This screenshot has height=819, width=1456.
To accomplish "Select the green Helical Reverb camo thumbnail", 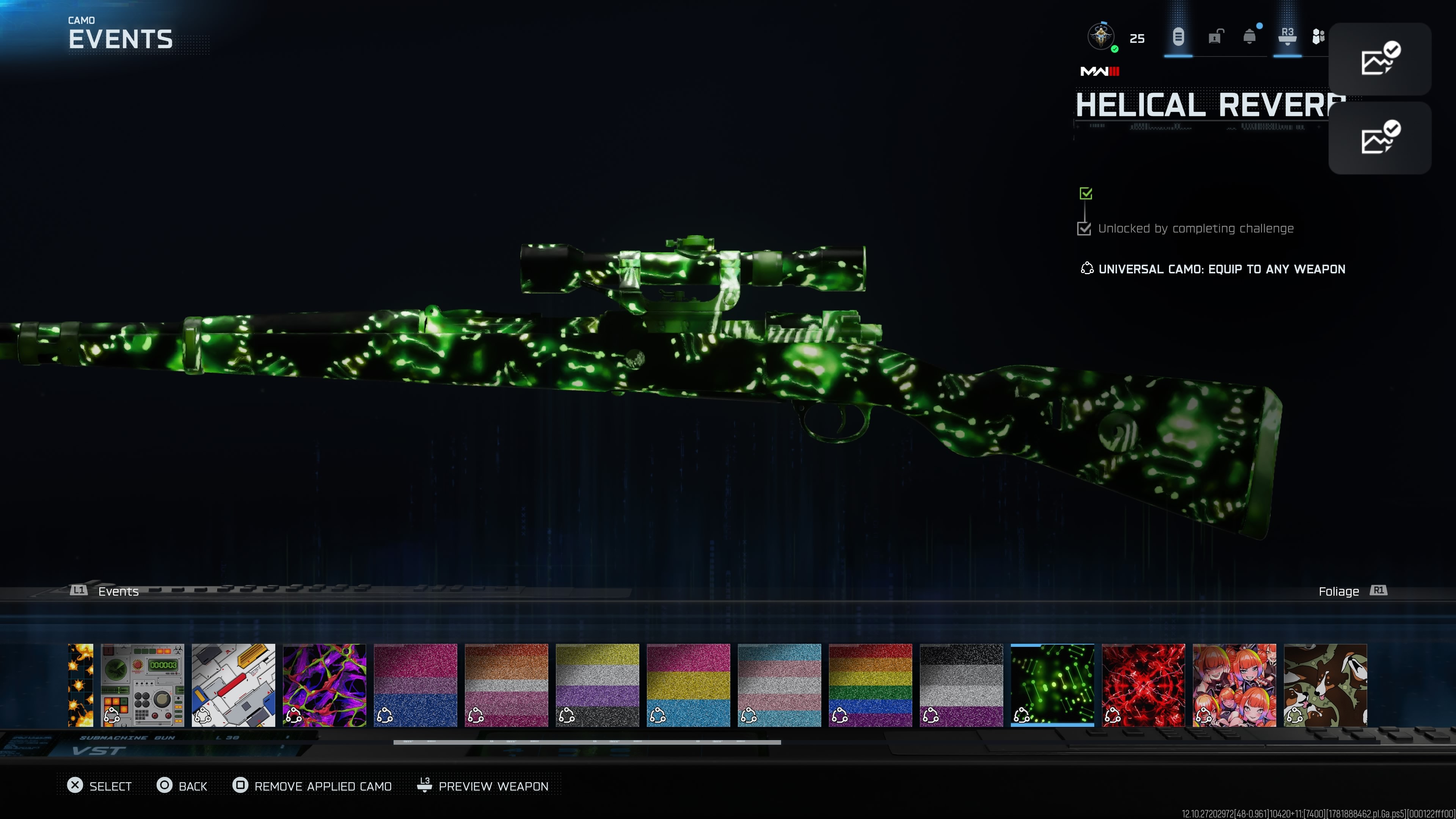I will 1053,685.
